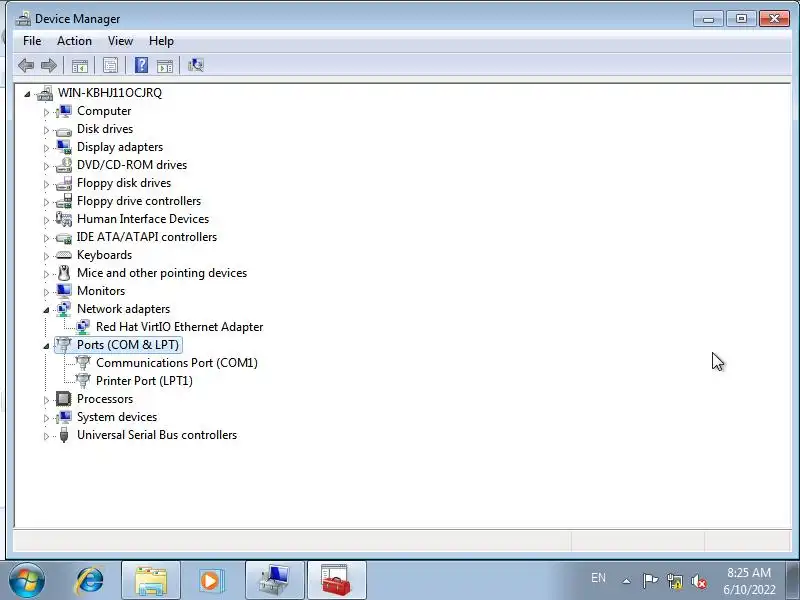Select Red Hat VirtIO Ethernet Adapter text
This screenshot has height=600, width=800.
coord(180,327)
